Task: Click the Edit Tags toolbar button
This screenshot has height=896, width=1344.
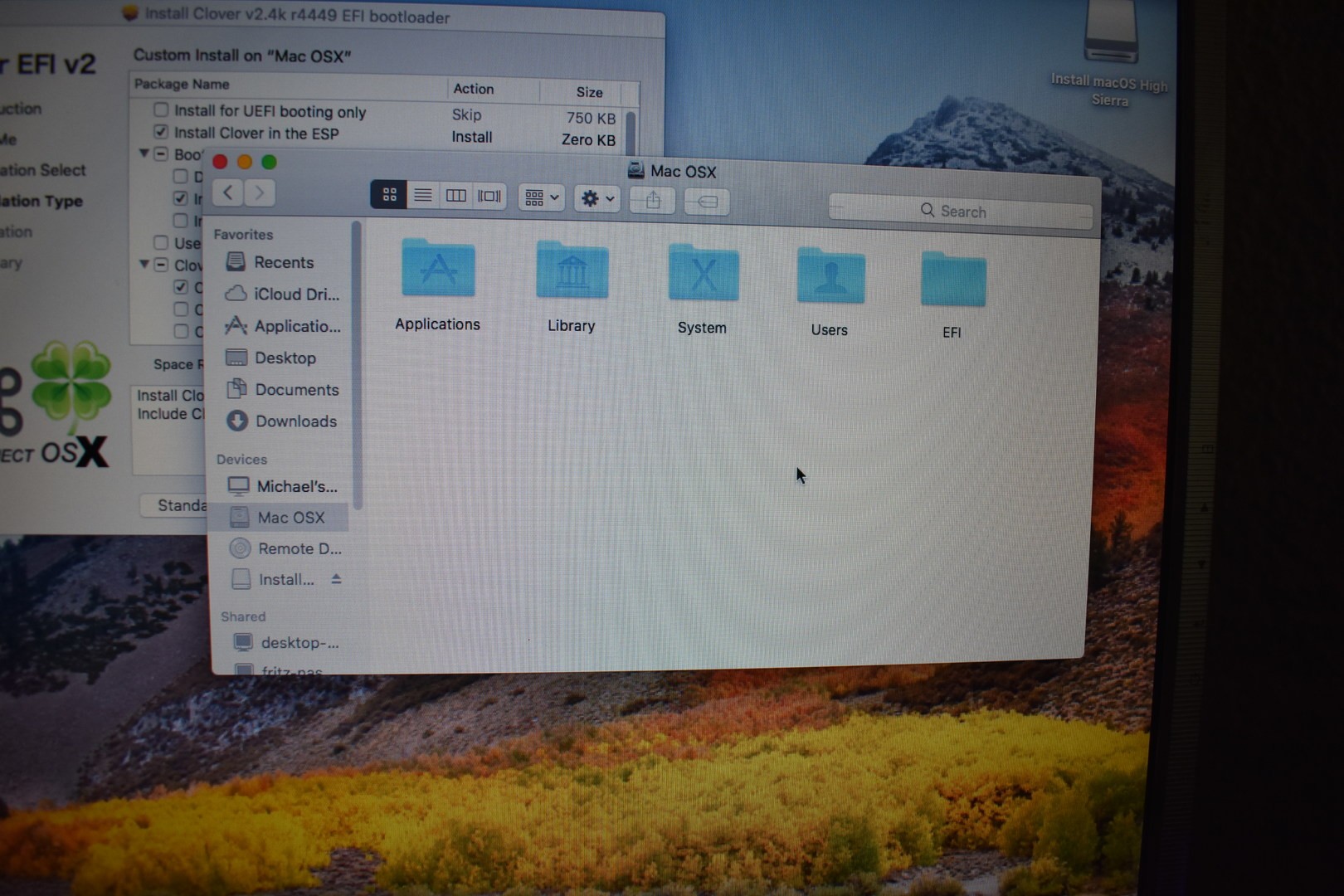Action: click(707, 202)
